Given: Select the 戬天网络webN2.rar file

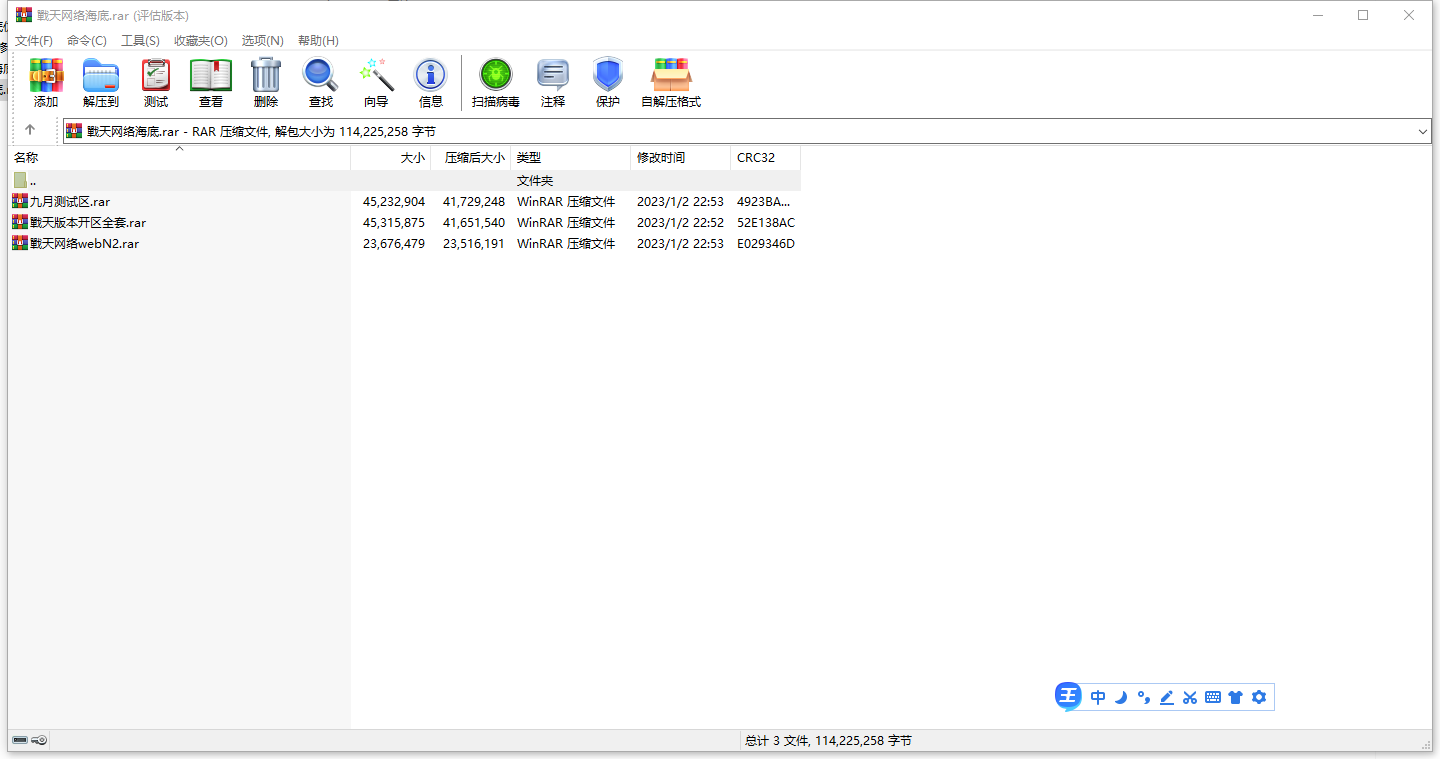Looking at the screenshot, I should [x=84, y=244].
